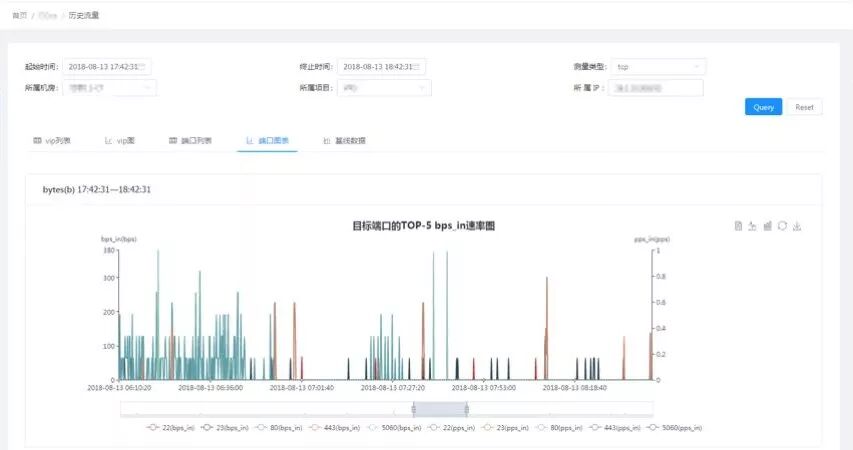Image resolution: width=853 pixels, height=450 pixels.
Task: Switch chart to line type icon
Action: (752, 226)
